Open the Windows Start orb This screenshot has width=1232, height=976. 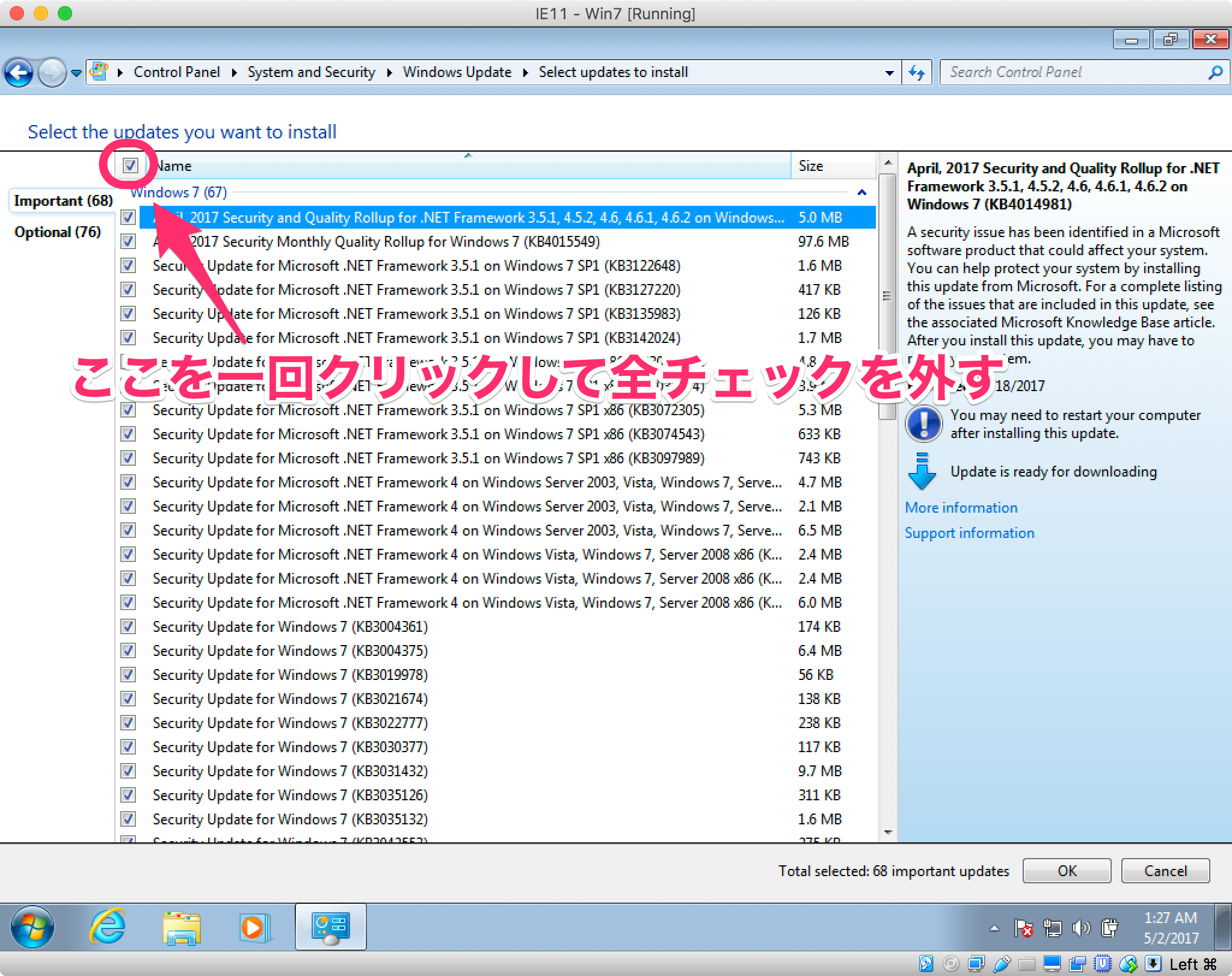click(x=32, y=927)
